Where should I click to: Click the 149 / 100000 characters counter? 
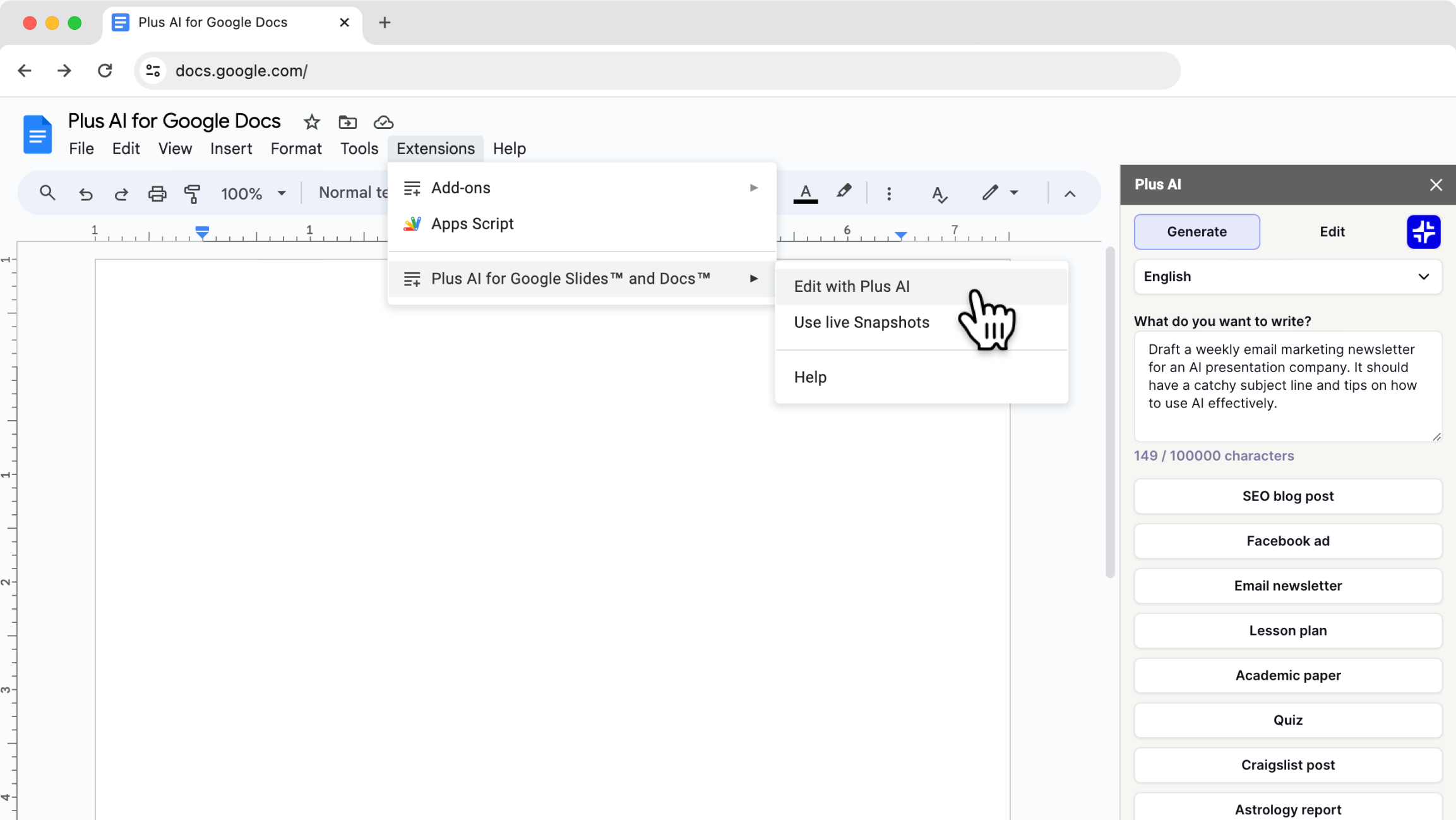[x=1214, y=455]
